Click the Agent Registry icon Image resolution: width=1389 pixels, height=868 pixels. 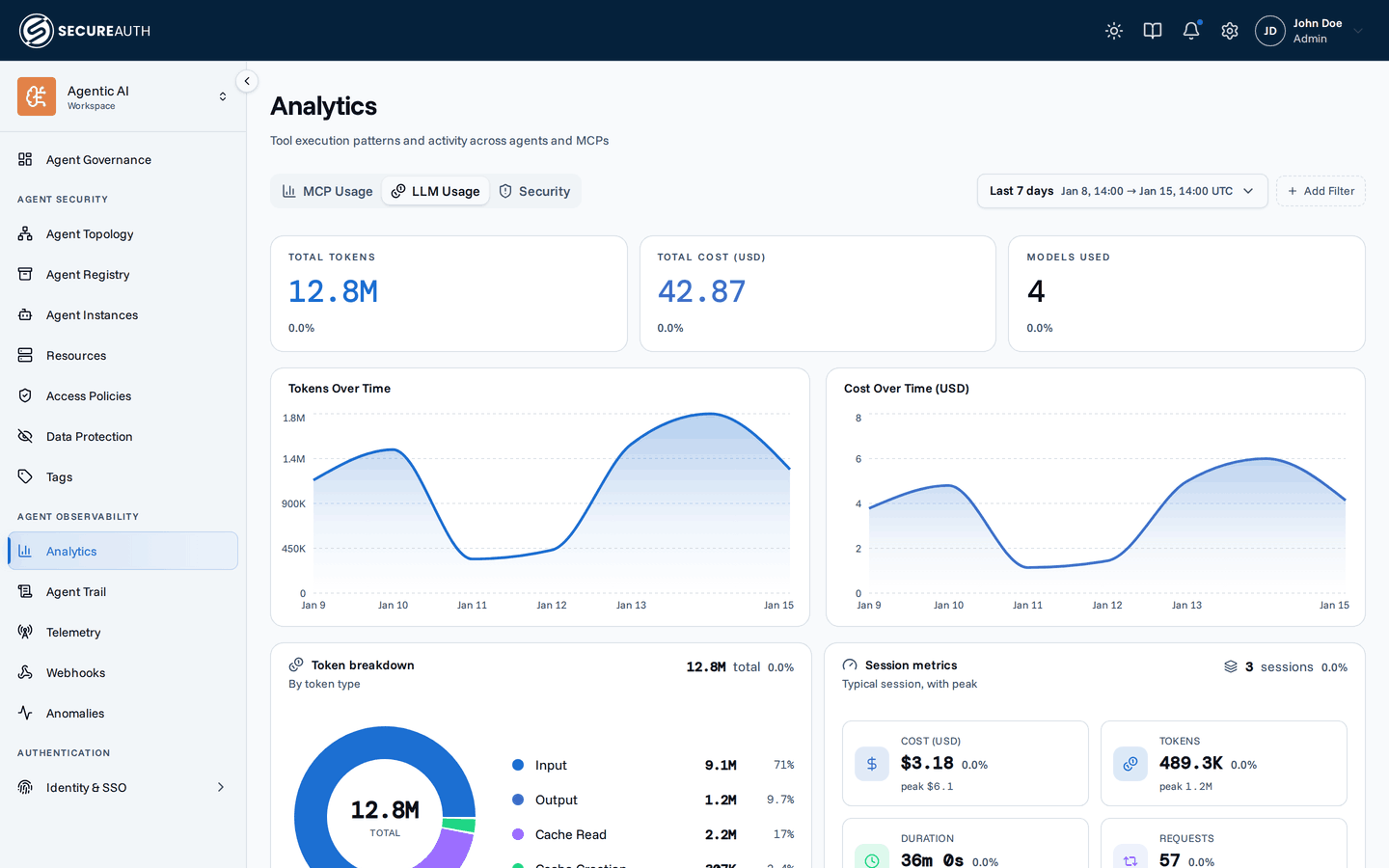[x=25, y=274]
